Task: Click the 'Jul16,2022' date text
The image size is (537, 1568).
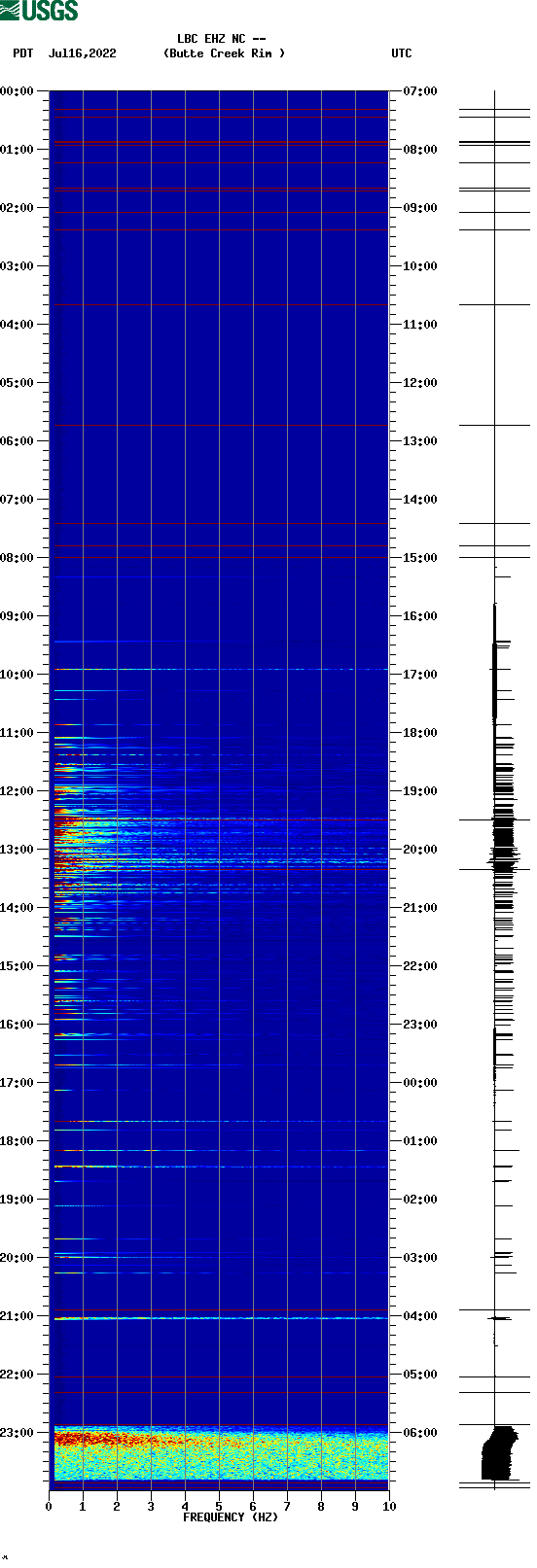Action: (x=82, y=53)
